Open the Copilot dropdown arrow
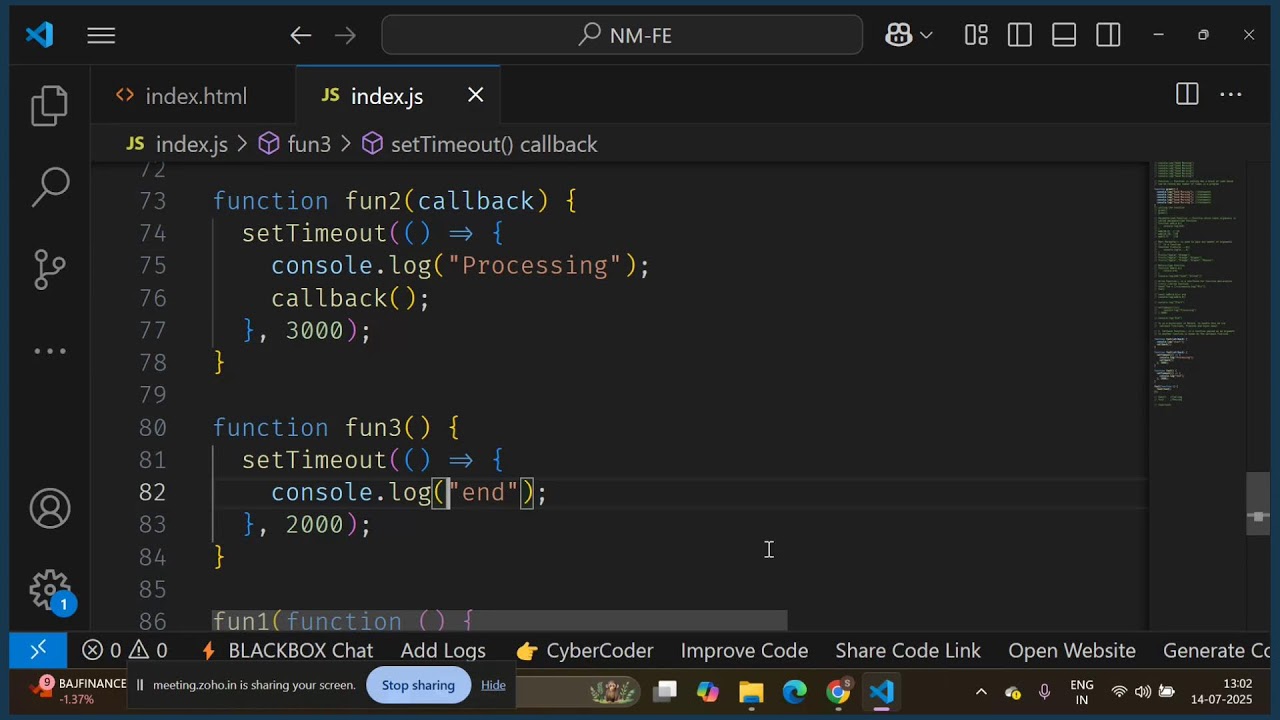1280x720 pixels. pos(926,36)
